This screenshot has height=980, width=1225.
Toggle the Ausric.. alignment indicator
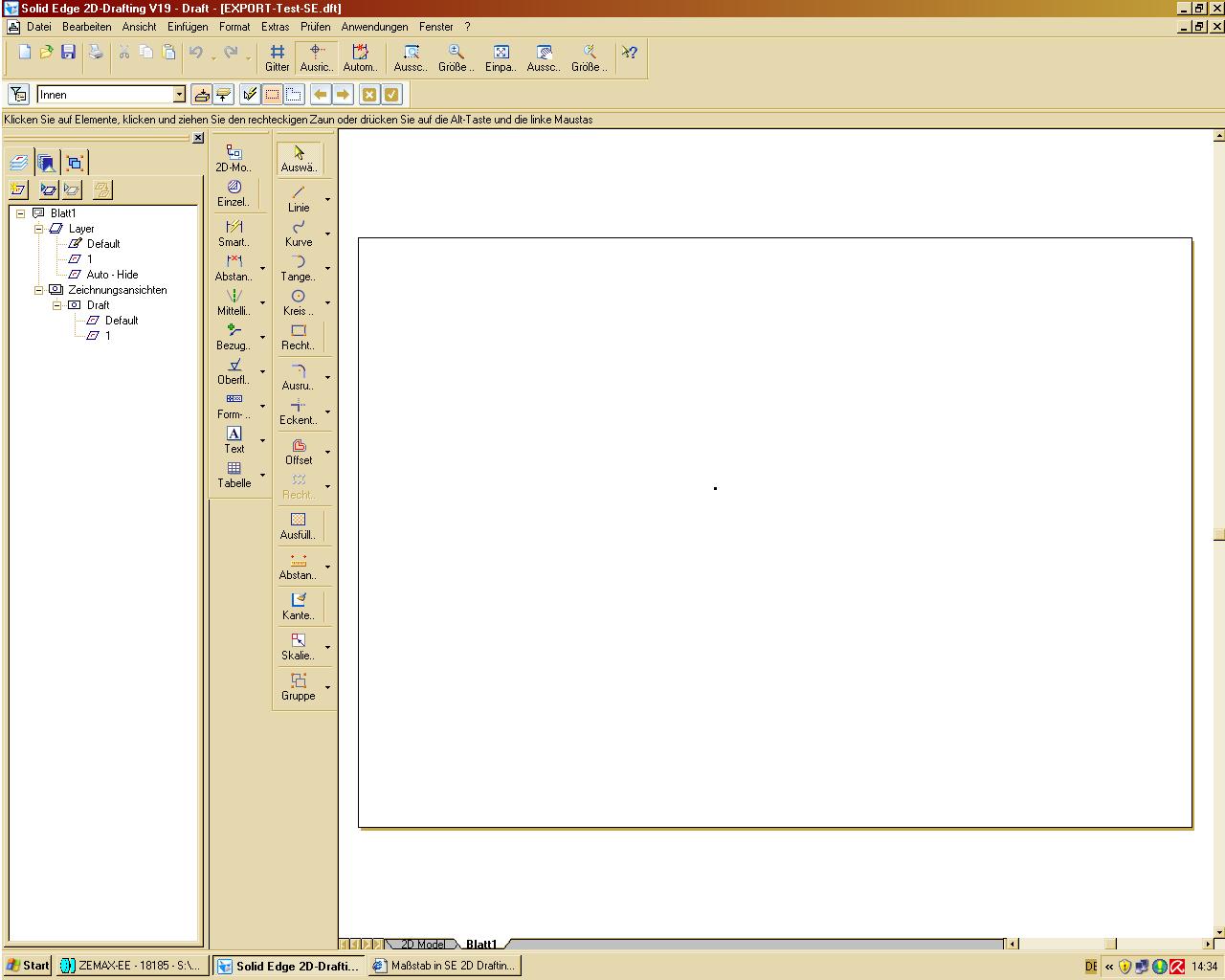(x=316, y=58)
